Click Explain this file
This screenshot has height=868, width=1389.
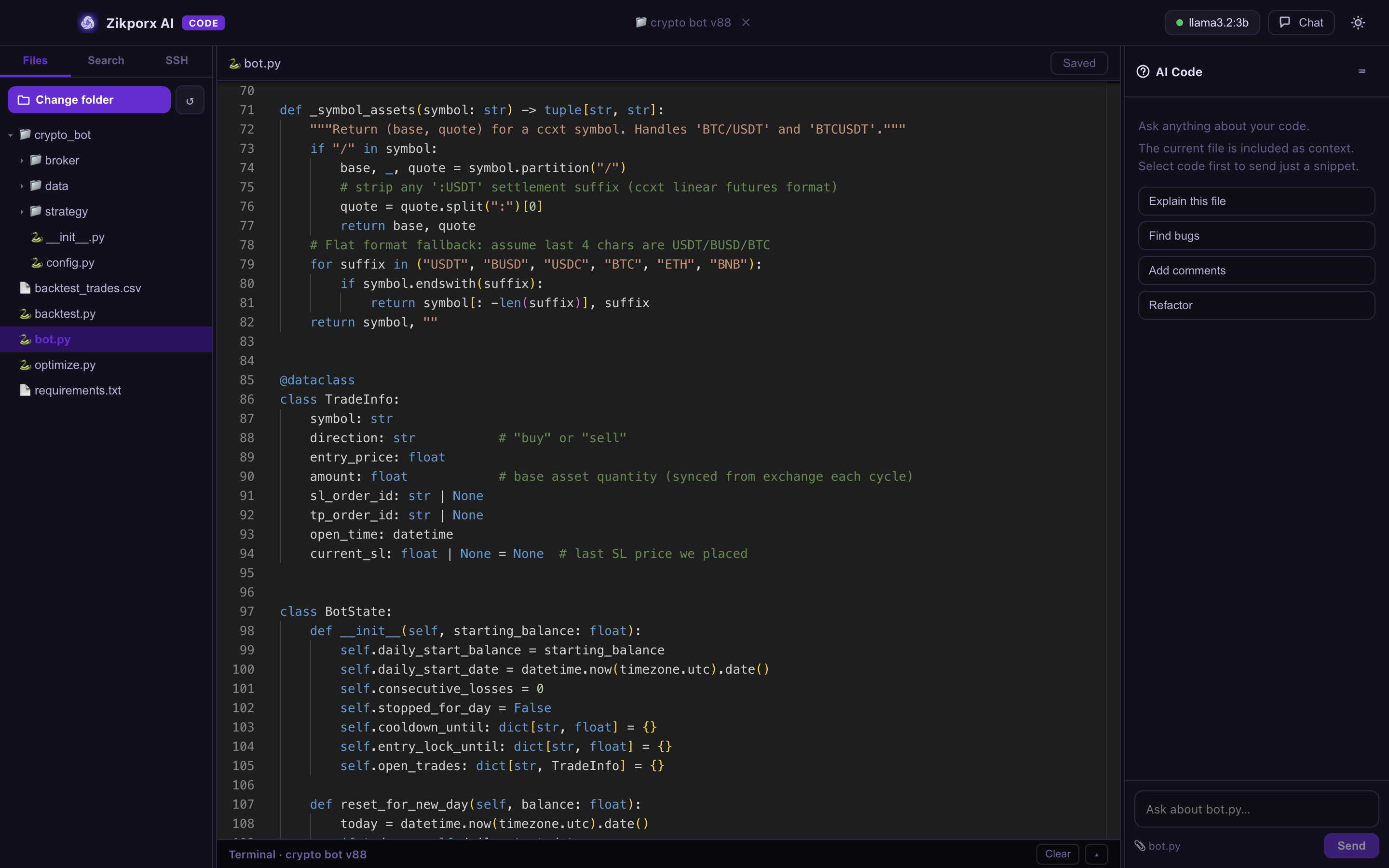tap(1256, 201)
